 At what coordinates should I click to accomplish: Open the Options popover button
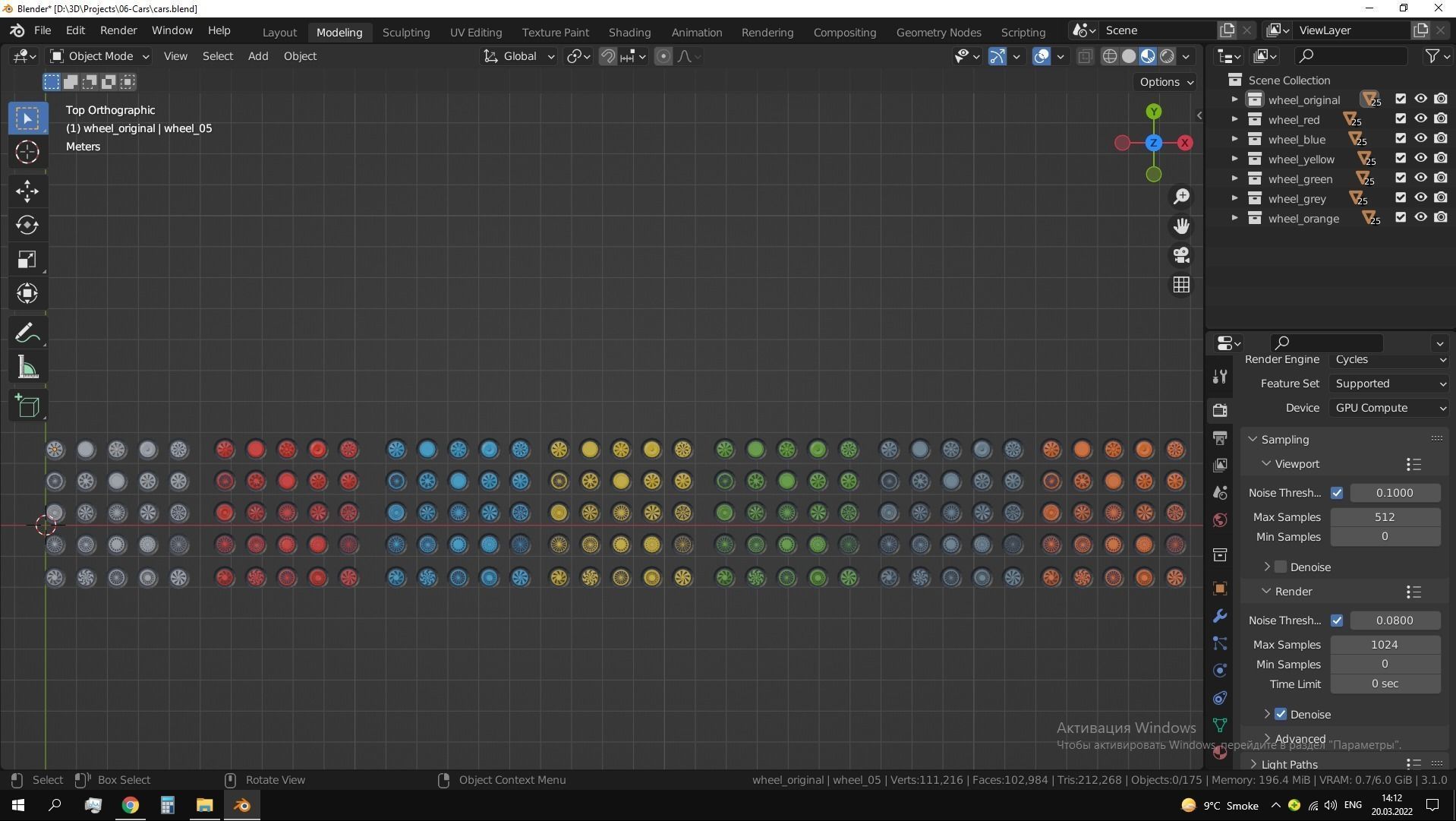tap(1166, 82)
